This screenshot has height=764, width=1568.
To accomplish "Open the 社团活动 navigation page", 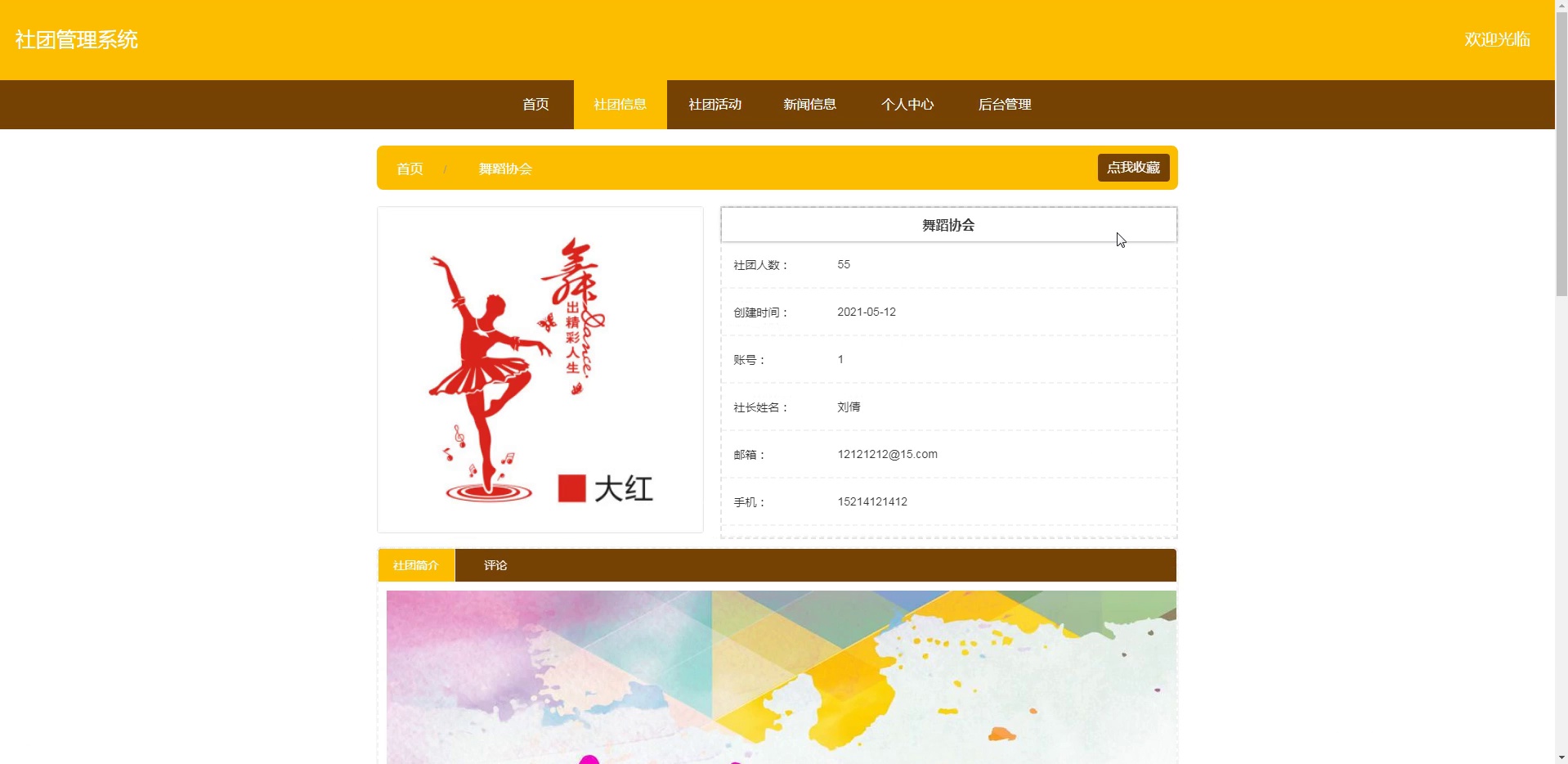I will (x=715, y=105).
